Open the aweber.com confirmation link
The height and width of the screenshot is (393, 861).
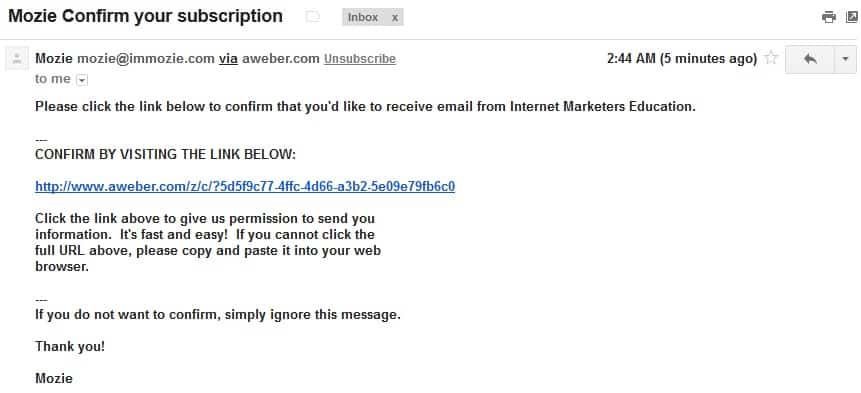click(245, 187)
